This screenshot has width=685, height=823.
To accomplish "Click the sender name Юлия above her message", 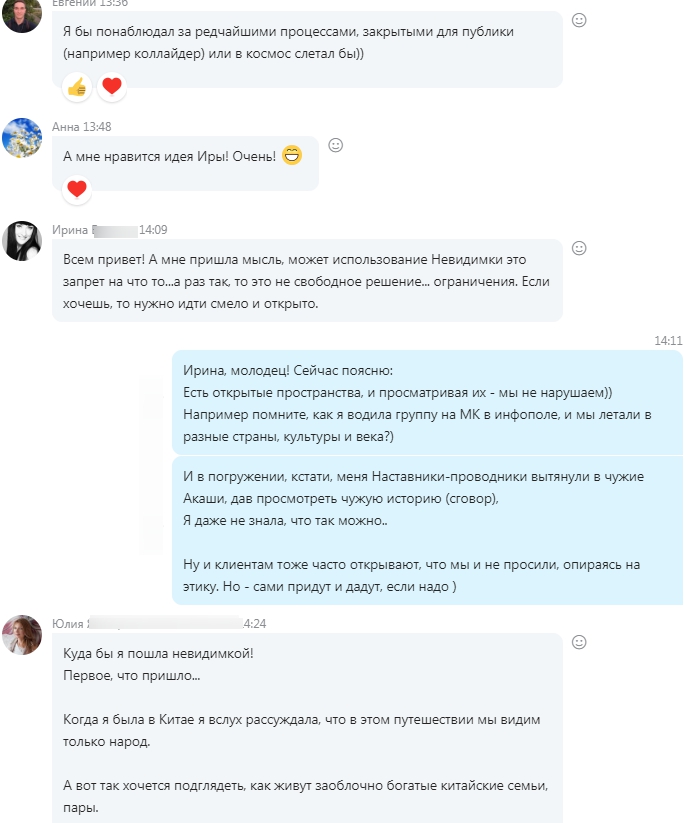I will click(x=68, y=624).
